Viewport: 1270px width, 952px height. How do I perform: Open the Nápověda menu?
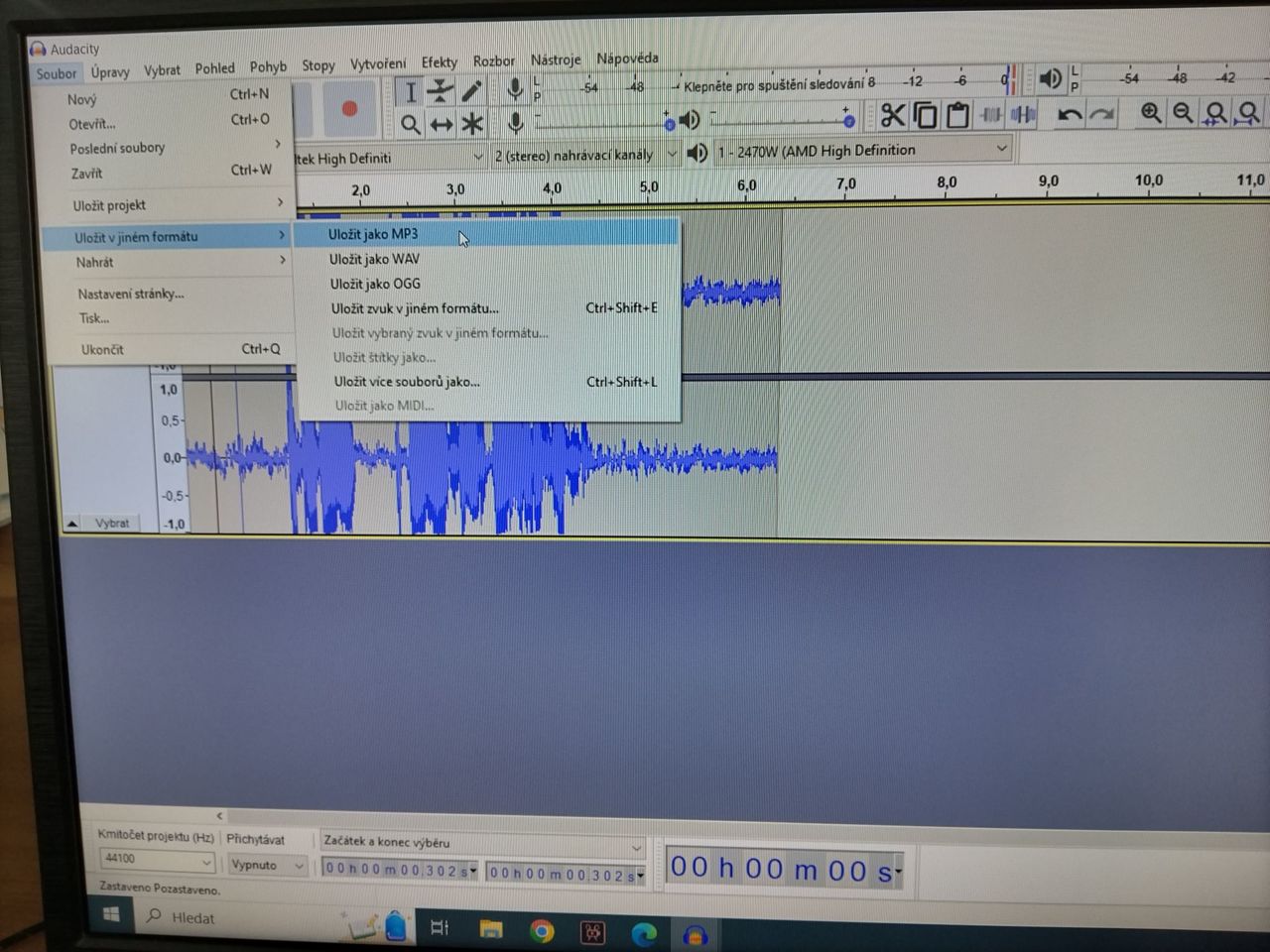pyautogui.click(x=627, y=58)
